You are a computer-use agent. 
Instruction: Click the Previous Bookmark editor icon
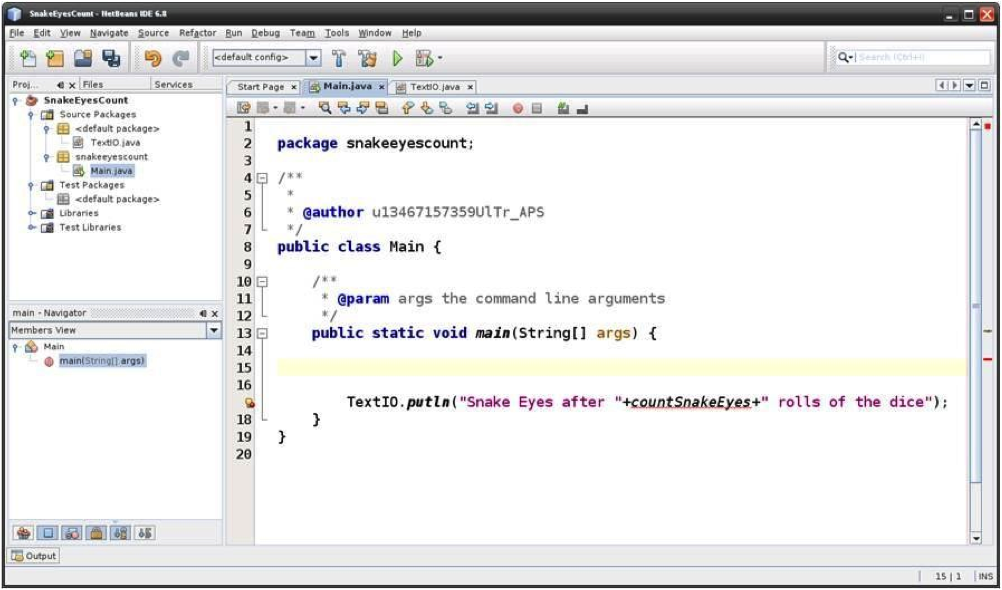pyautogui.click(x=408, y=109)
